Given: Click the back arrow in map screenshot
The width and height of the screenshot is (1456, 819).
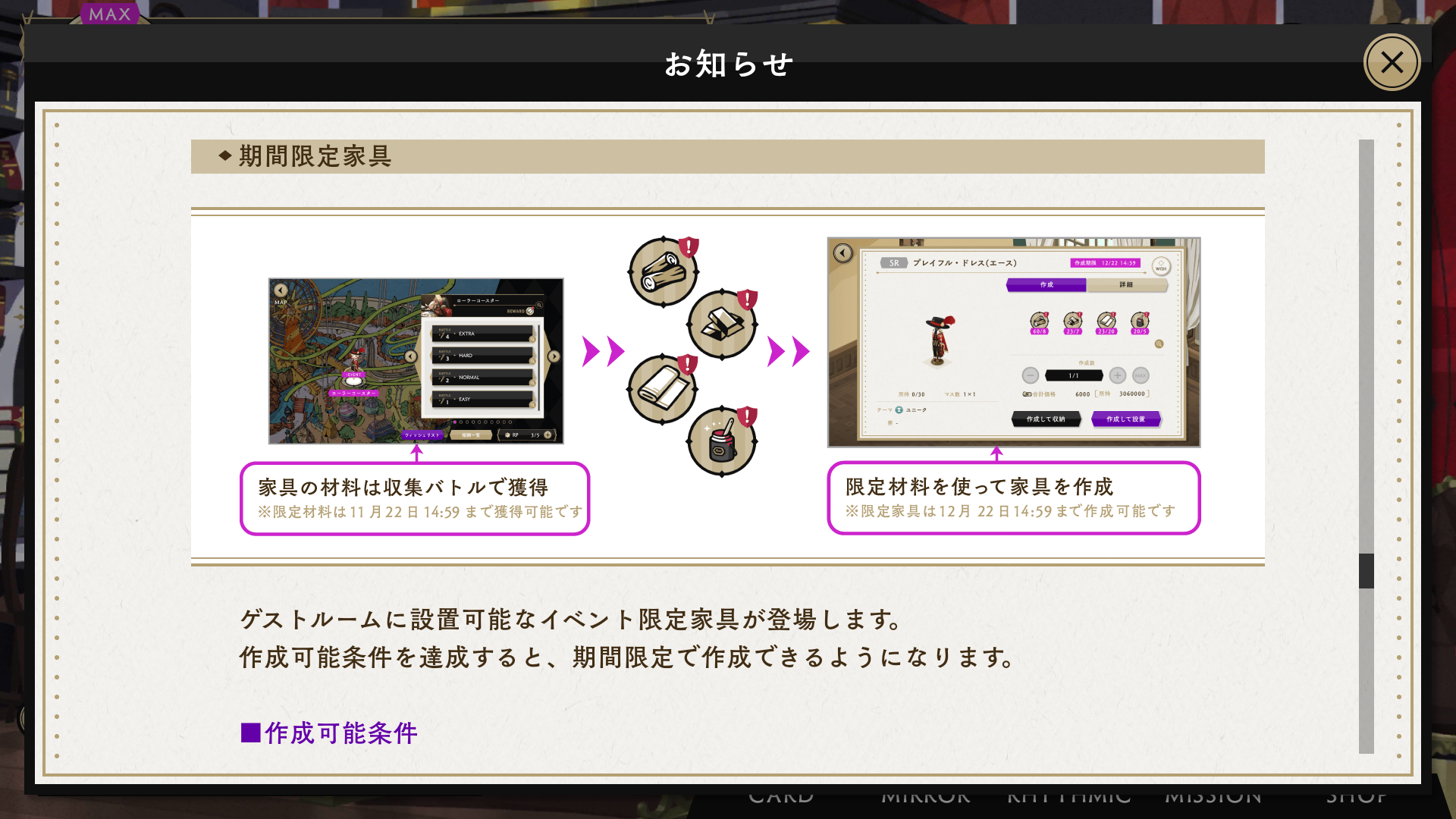Looking at the screenshot, I should (x=281, y=290).
